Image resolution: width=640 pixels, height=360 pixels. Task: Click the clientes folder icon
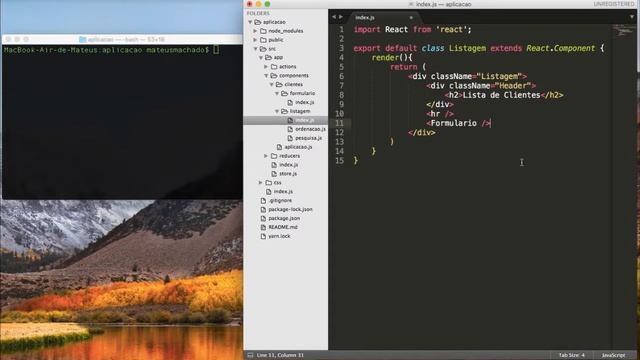coord(279,84)
